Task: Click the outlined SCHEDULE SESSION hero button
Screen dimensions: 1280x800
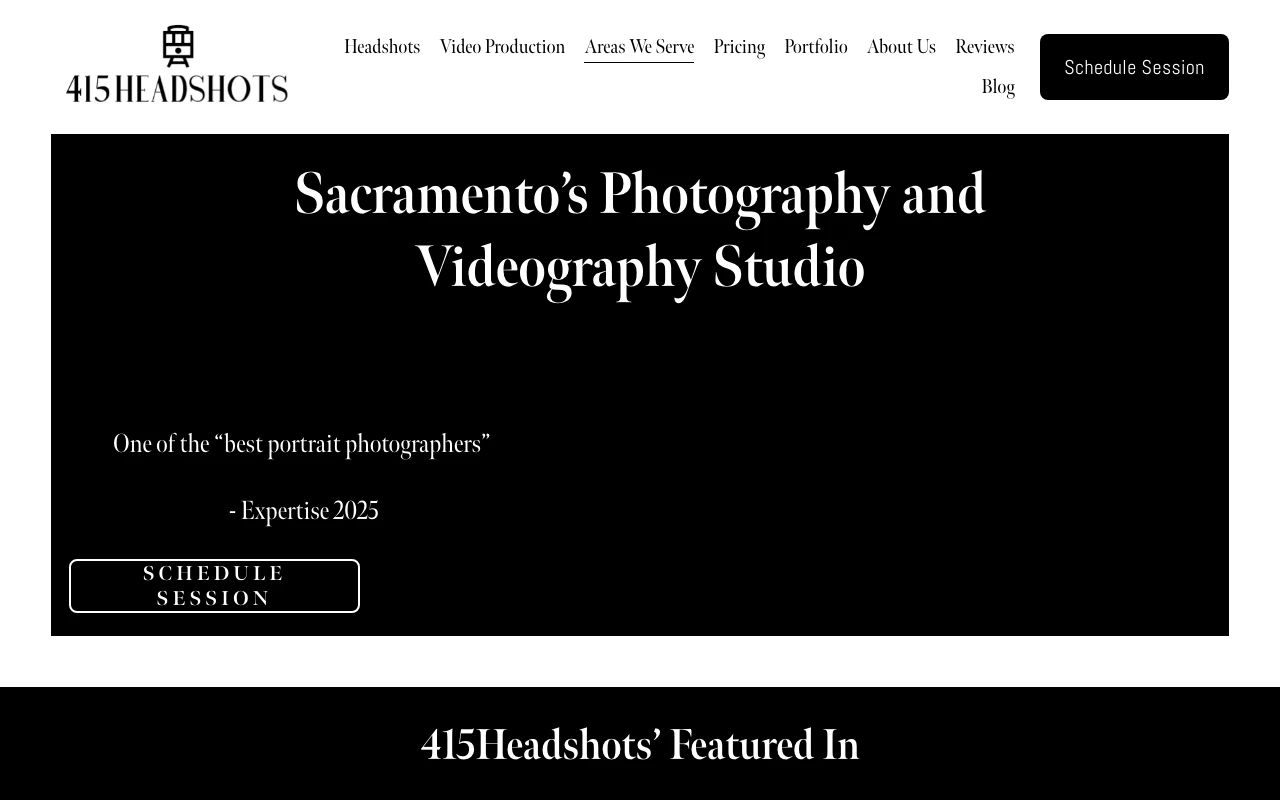Action: coord(214,586)
